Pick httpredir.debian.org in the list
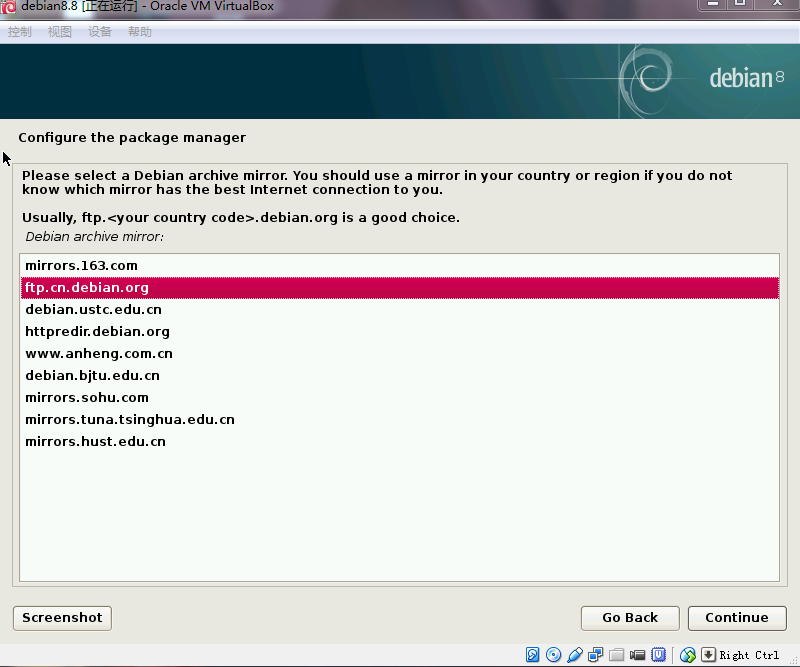 click(x=97, y=331)
